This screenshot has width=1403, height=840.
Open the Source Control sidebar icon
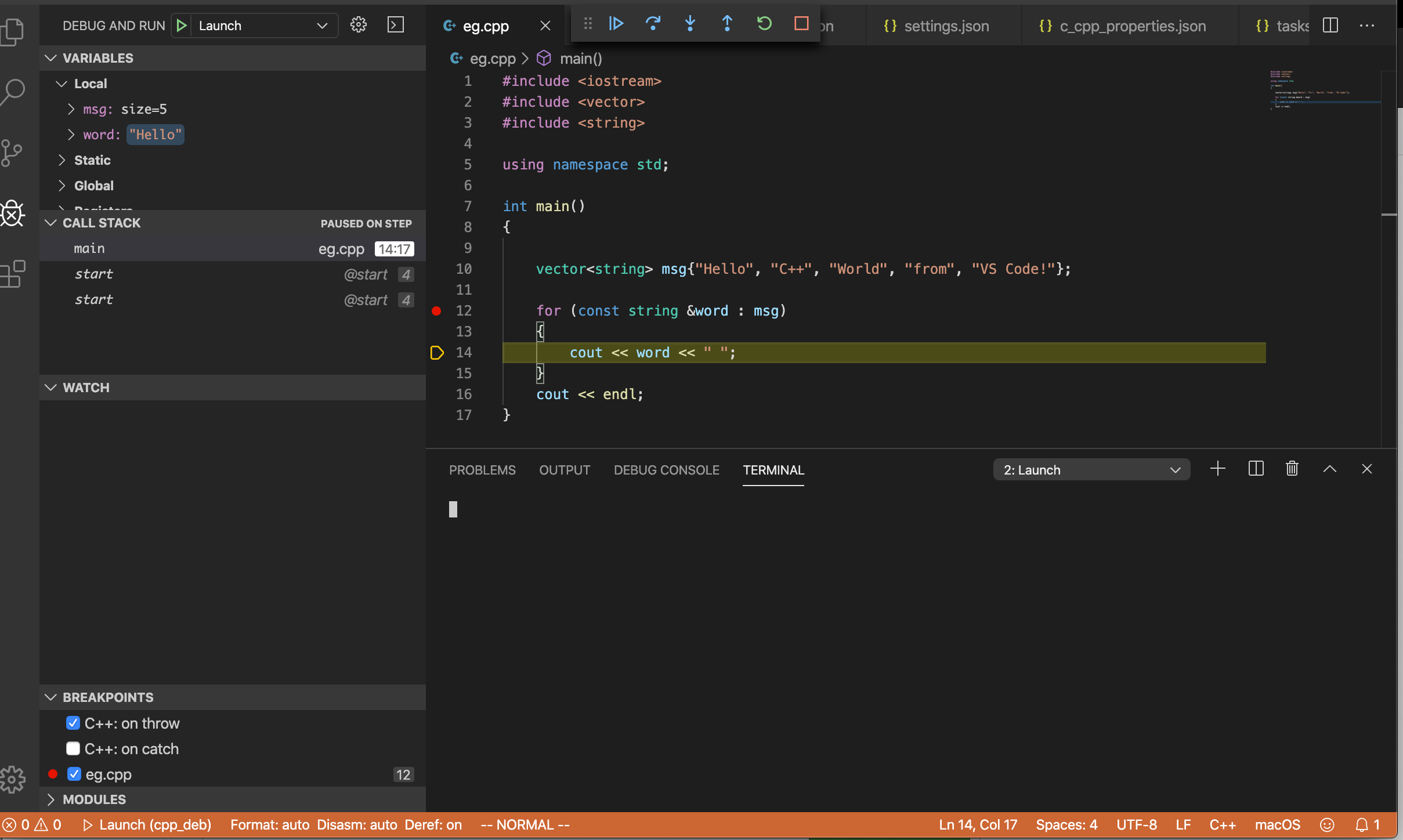(13, 152)
